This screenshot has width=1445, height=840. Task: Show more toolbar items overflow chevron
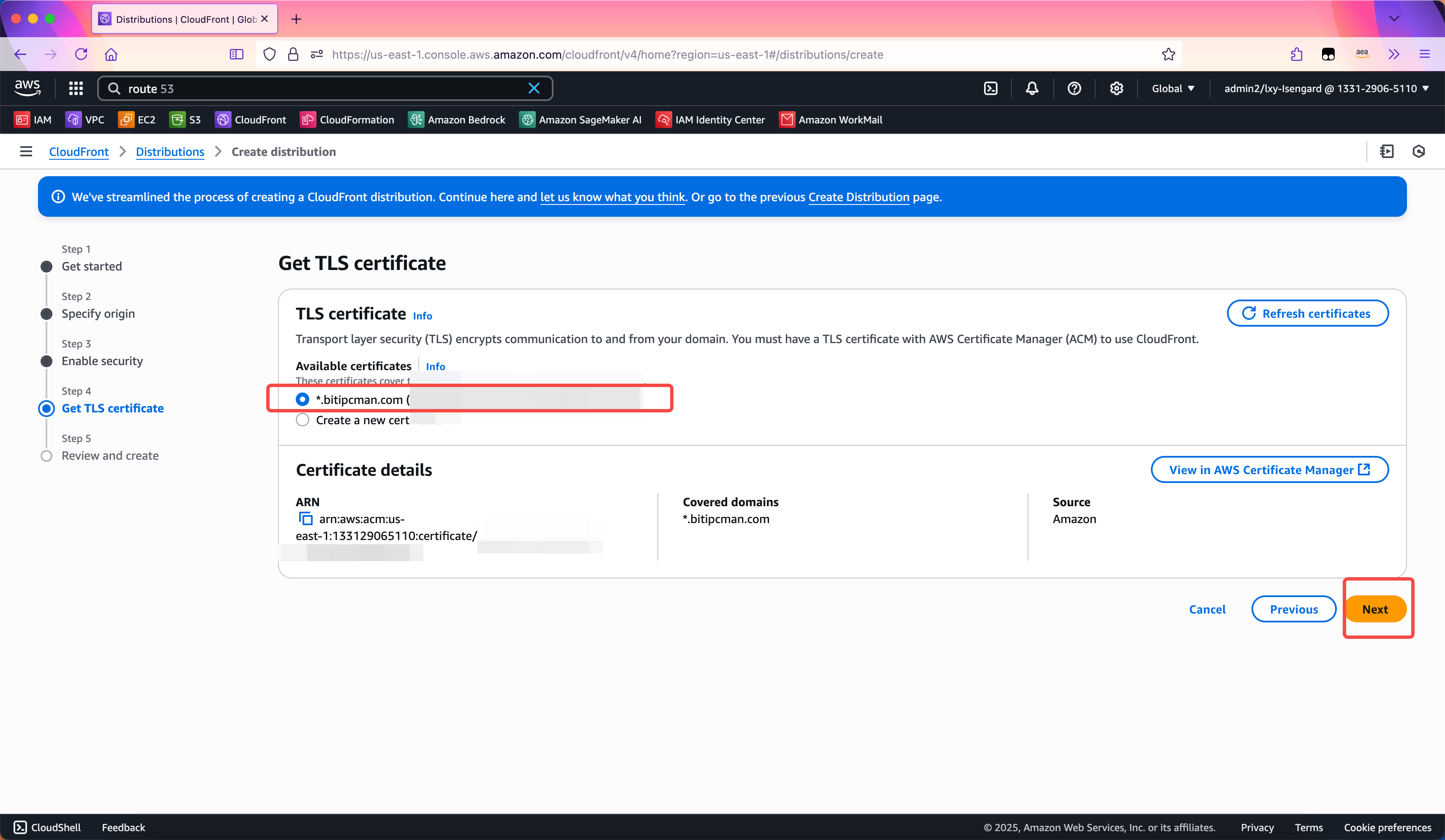click(x=1394, y=55)
